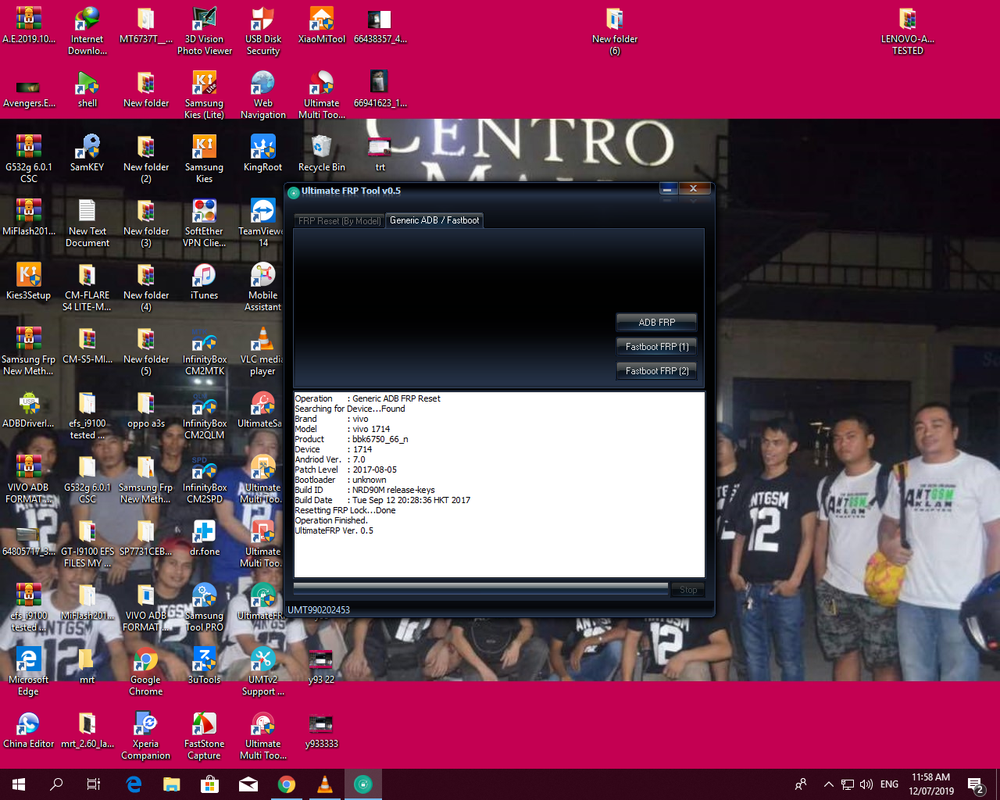Open the oppo a3s folder icon
1000x800 pixels.
[145, 410]
